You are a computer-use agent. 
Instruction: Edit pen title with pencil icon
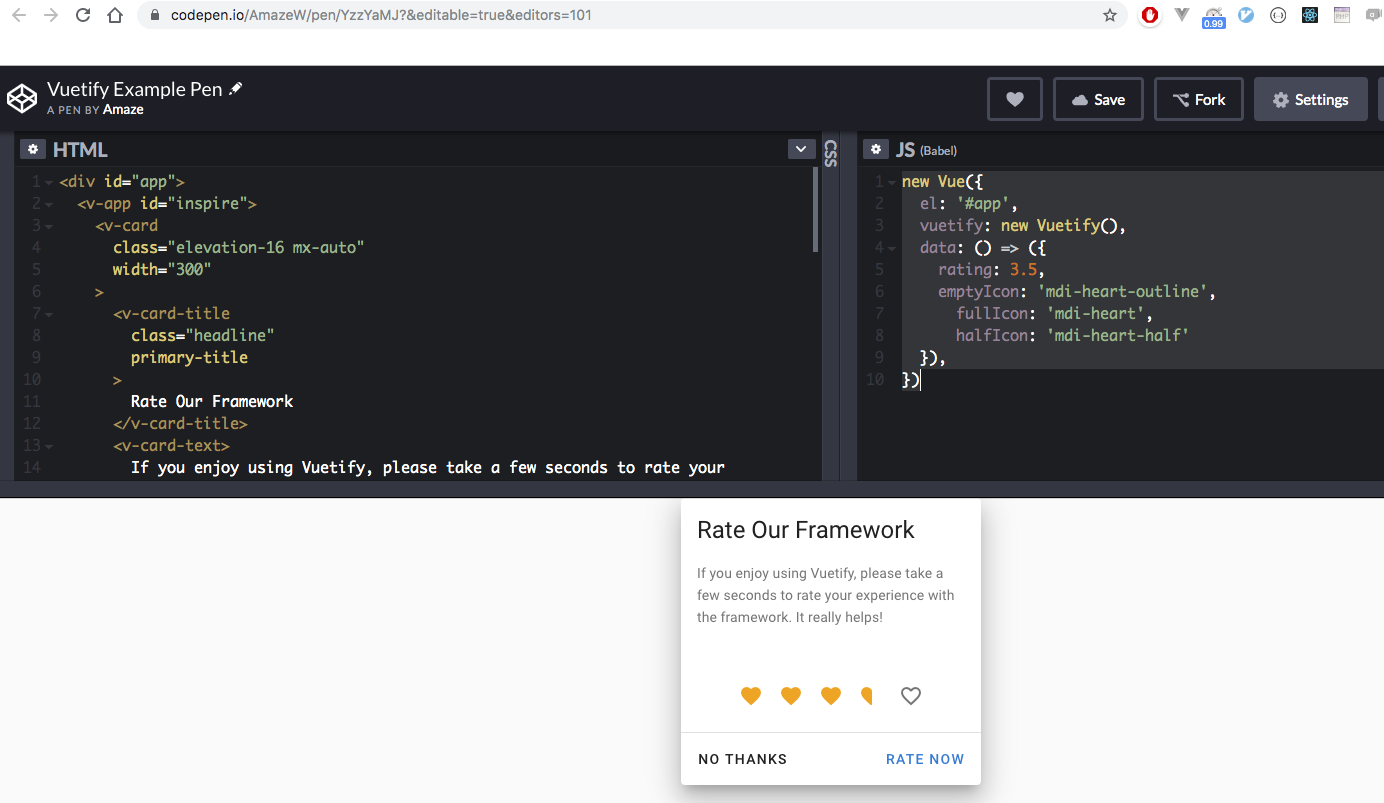tap(236, 89)
